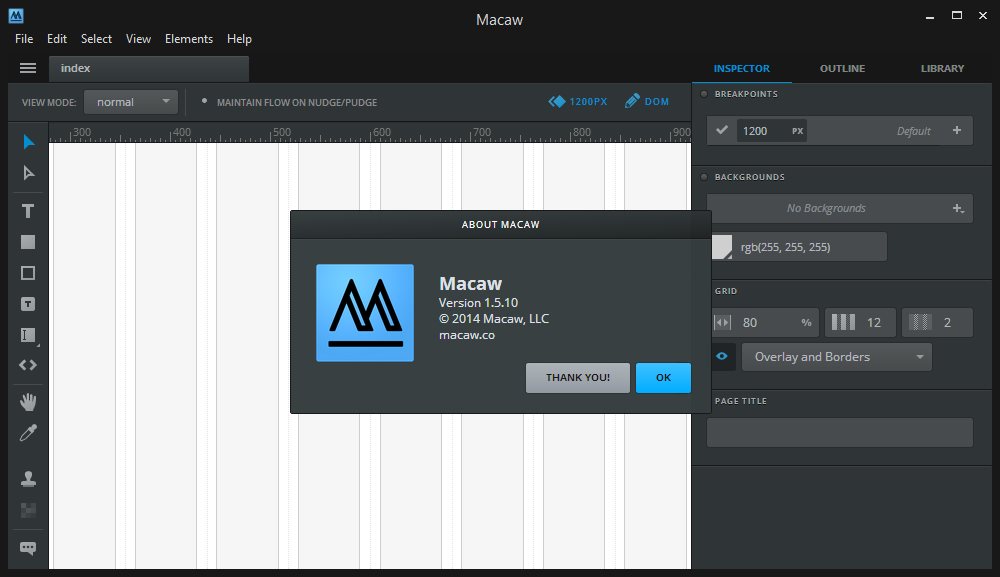This screenshot has height=577, width=1000.
Task: Switch to the Library tab
Action: pos(942,68)
